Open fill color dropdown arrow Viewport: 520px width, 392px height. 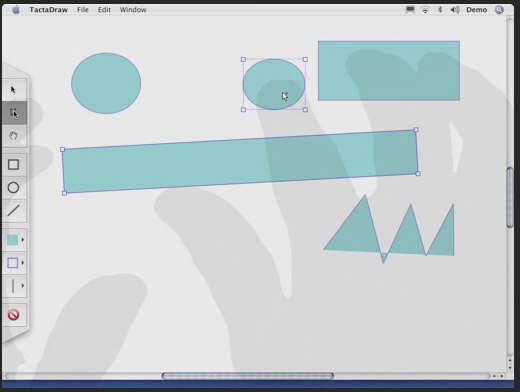[x=23, y=240]
